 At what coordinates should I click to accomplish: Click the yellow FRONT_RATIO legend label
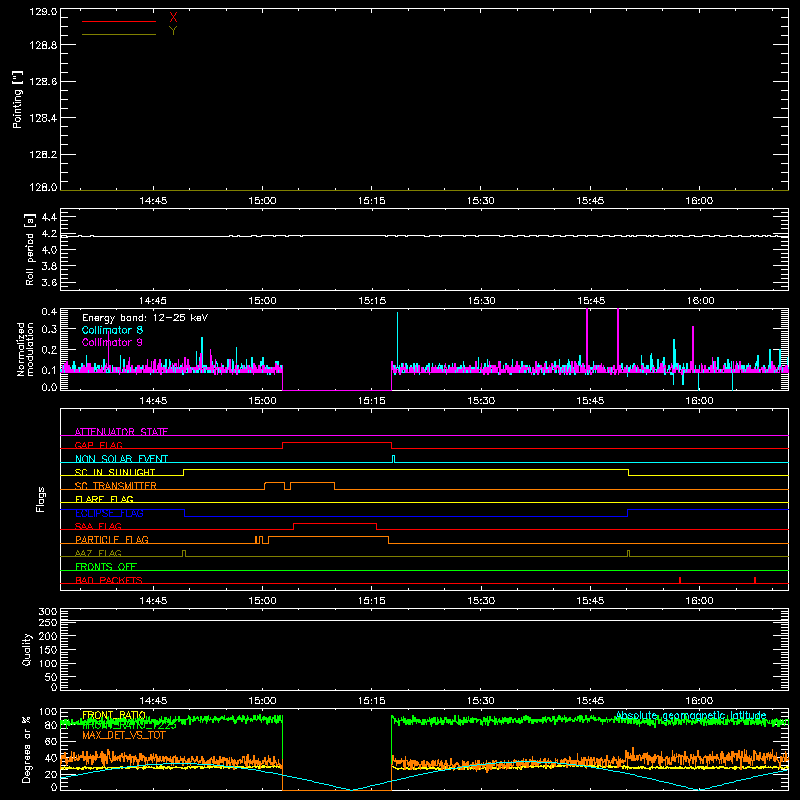114,715
